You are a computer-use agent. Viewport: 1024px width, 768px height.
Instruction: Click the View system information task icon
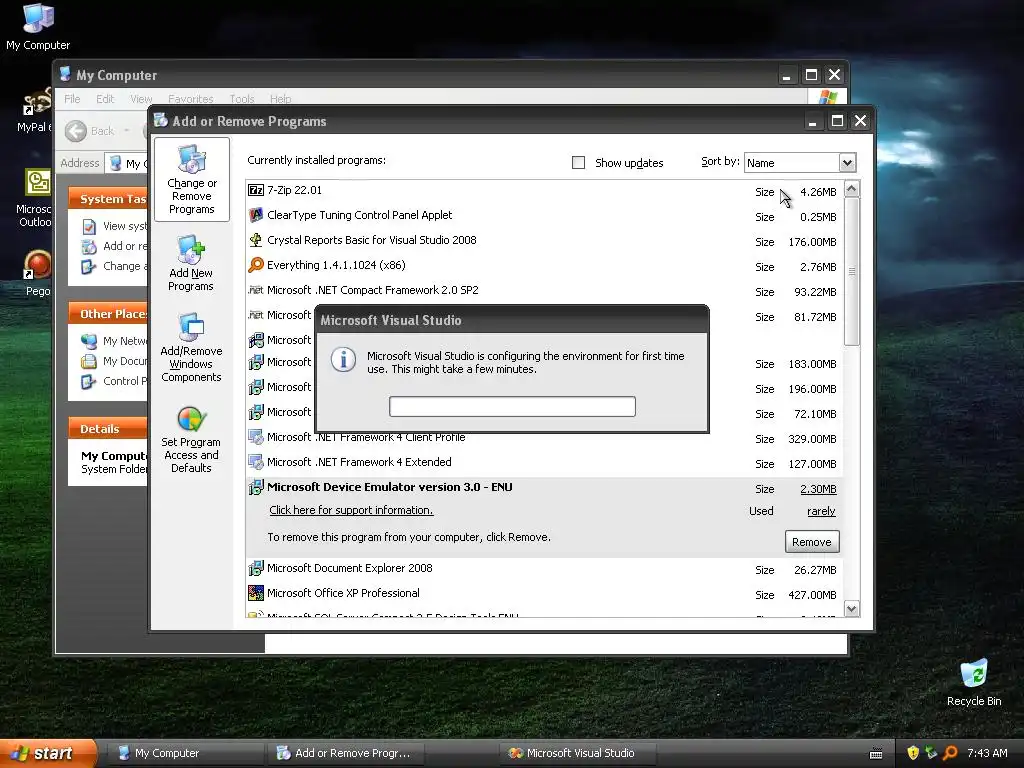pos(89,227)
